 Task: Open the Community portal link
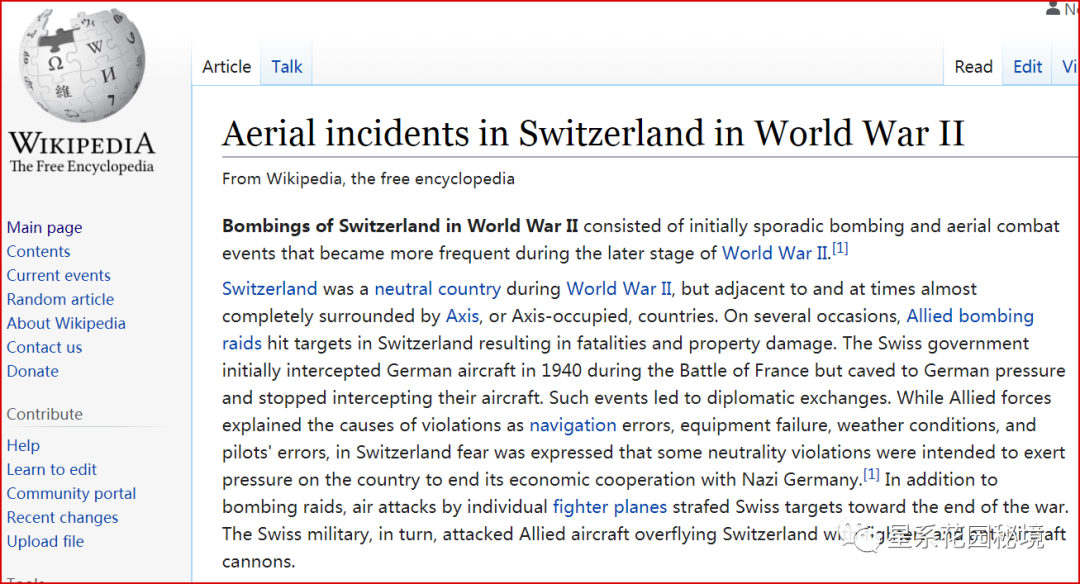tap(72, 494)
